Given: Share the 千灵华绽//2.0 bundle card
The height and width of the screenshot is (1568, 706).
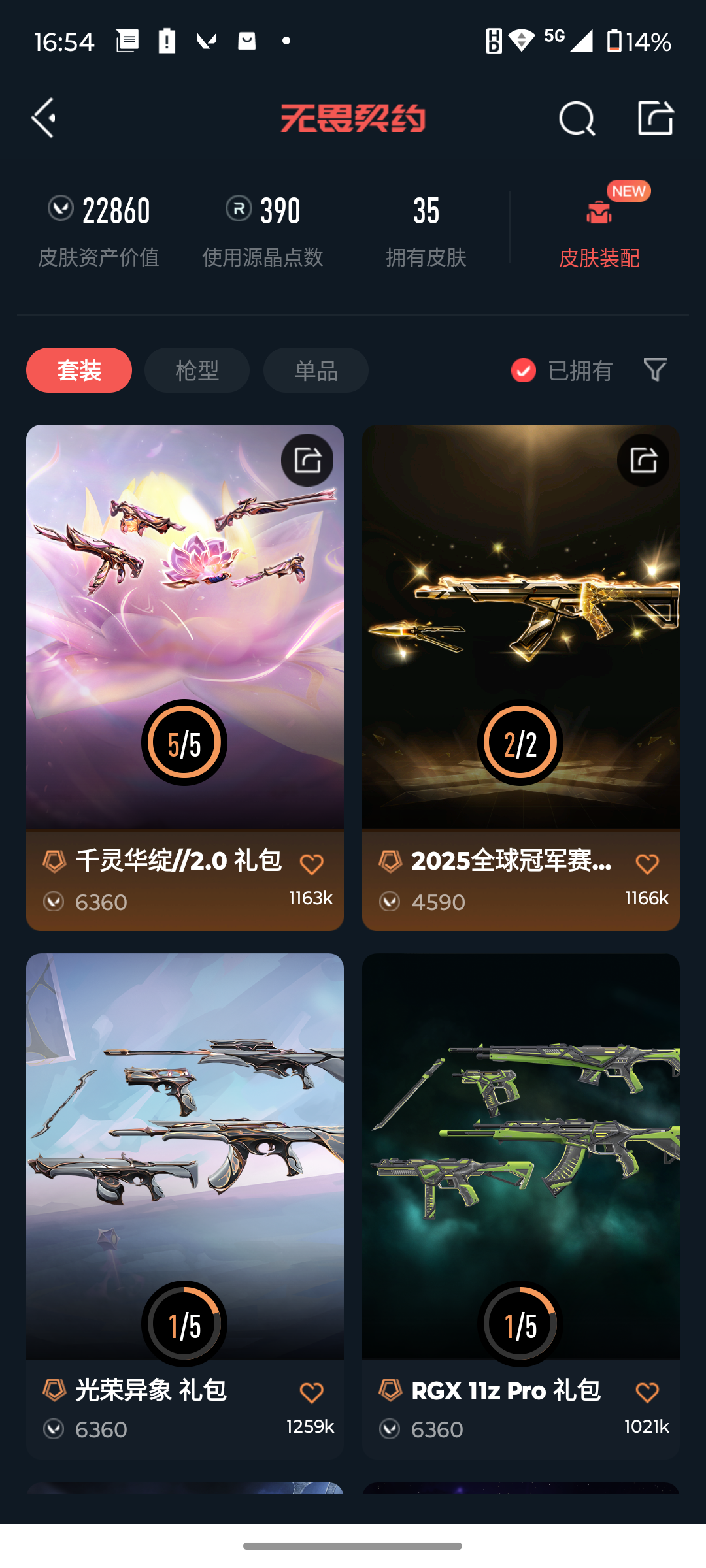Looking at the screenshot, I should point(307,460).
